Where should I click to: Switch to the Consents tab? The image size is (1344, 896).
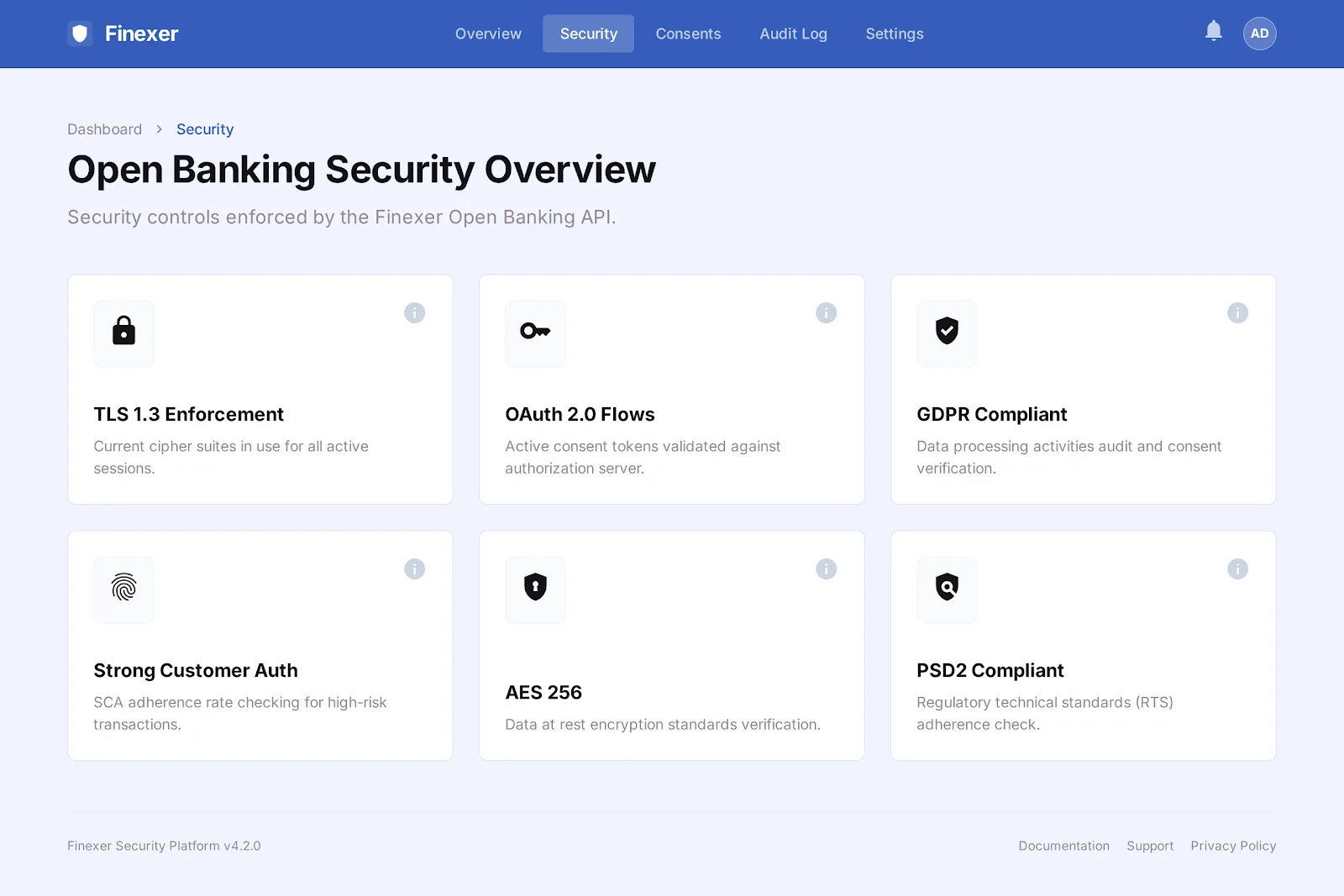(x=688, y=34)
